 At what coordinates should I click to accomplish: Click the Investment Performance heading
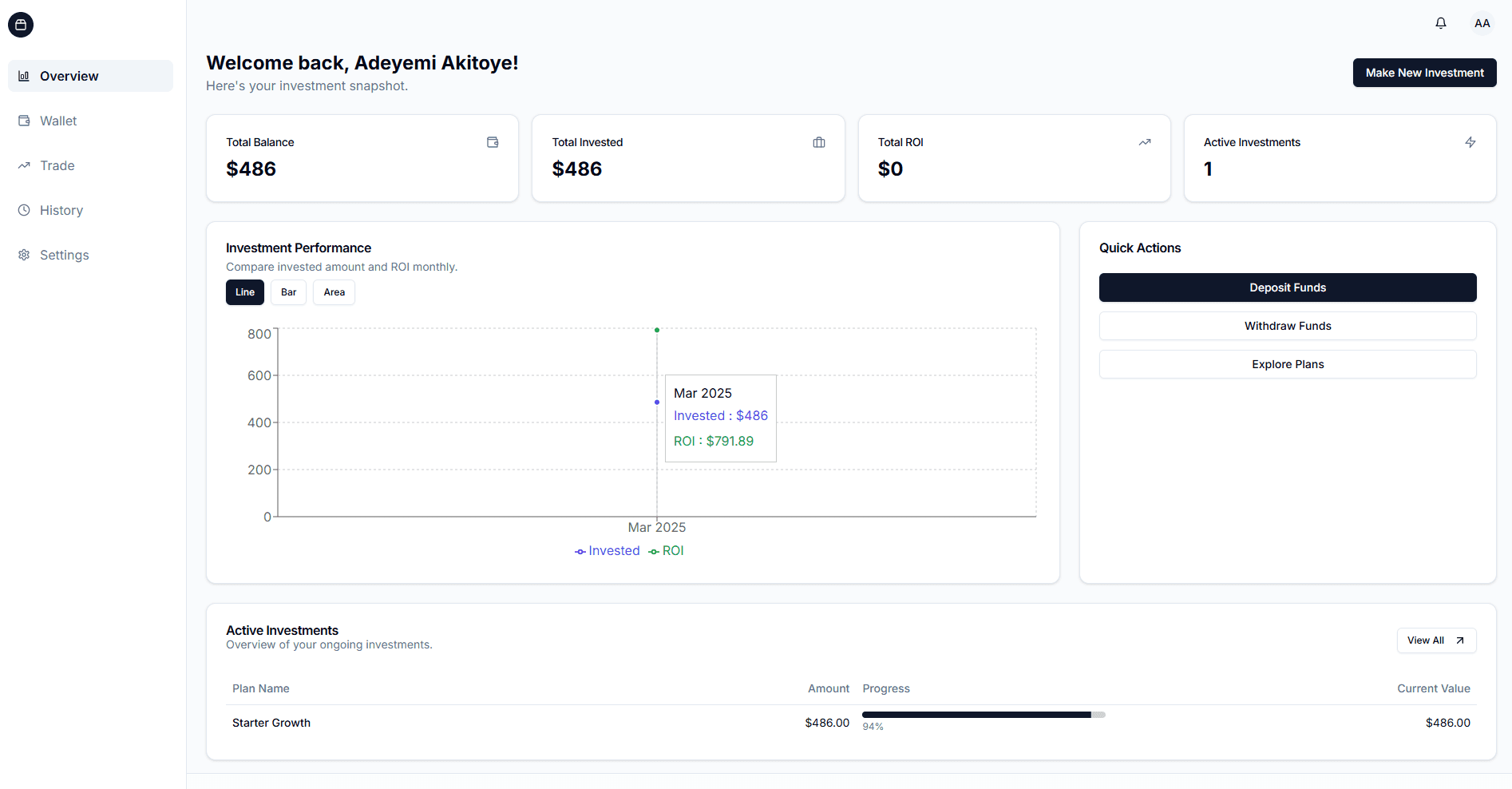pyautogui.click(x=299, y=248)
